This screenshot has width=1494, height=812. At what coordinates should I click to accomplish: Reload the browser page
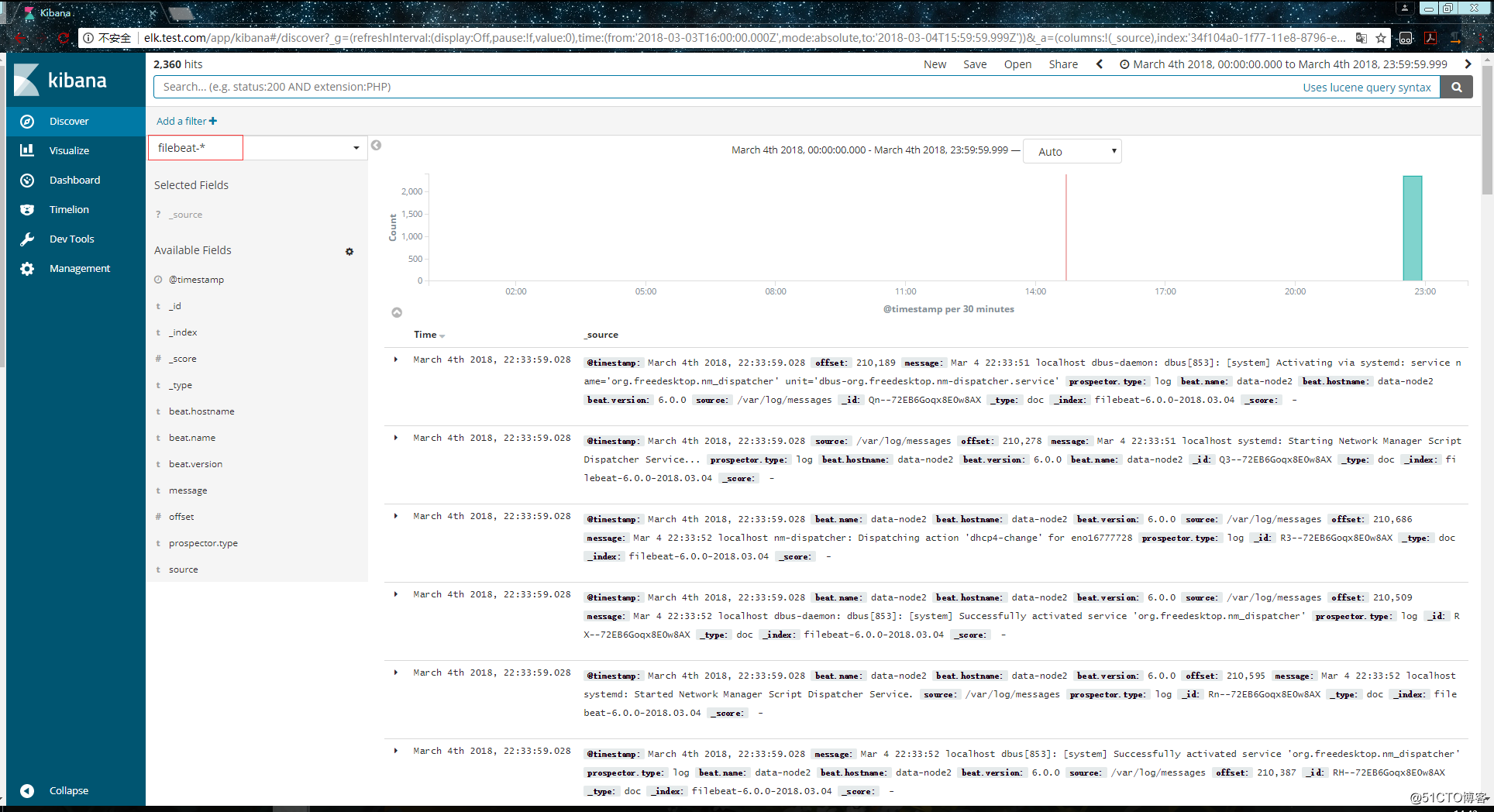coord(64,37)
